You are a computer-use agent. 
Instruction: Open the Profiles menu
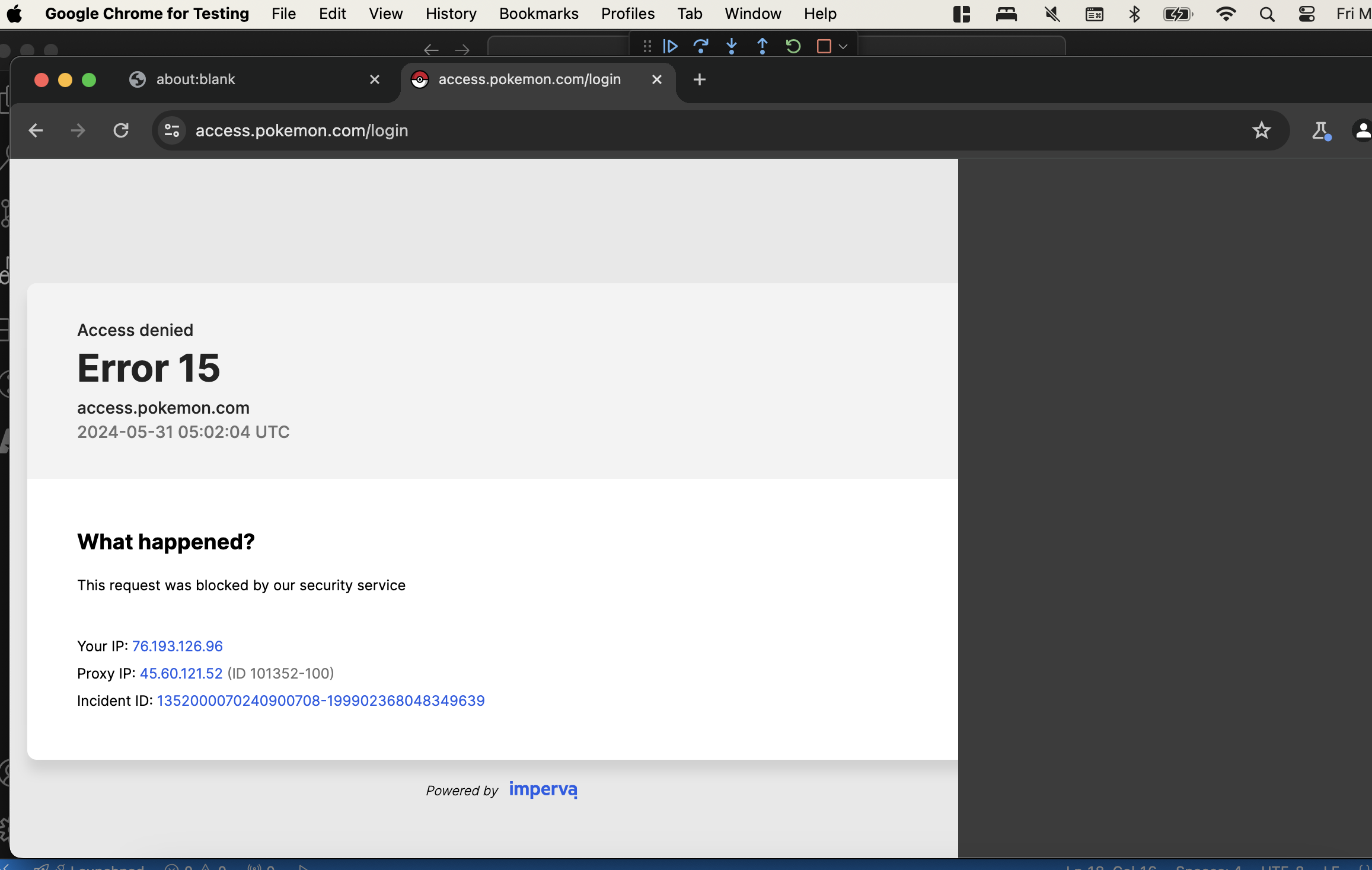pyautogui.click(x=628, y=14)
